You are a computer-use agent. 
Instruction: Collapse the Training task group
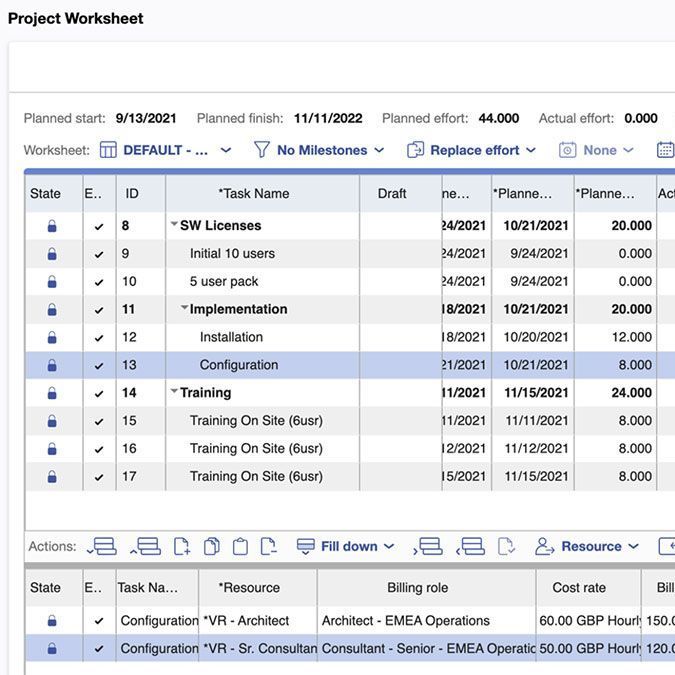coord(174,391)
